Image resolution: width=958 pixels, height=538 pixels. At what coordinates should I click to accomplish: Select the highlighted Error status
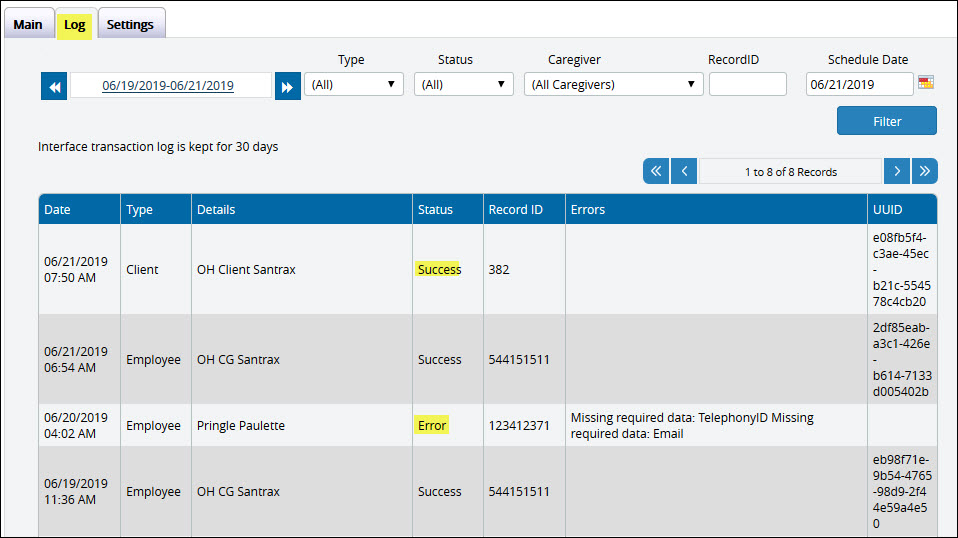pos(431,425)
